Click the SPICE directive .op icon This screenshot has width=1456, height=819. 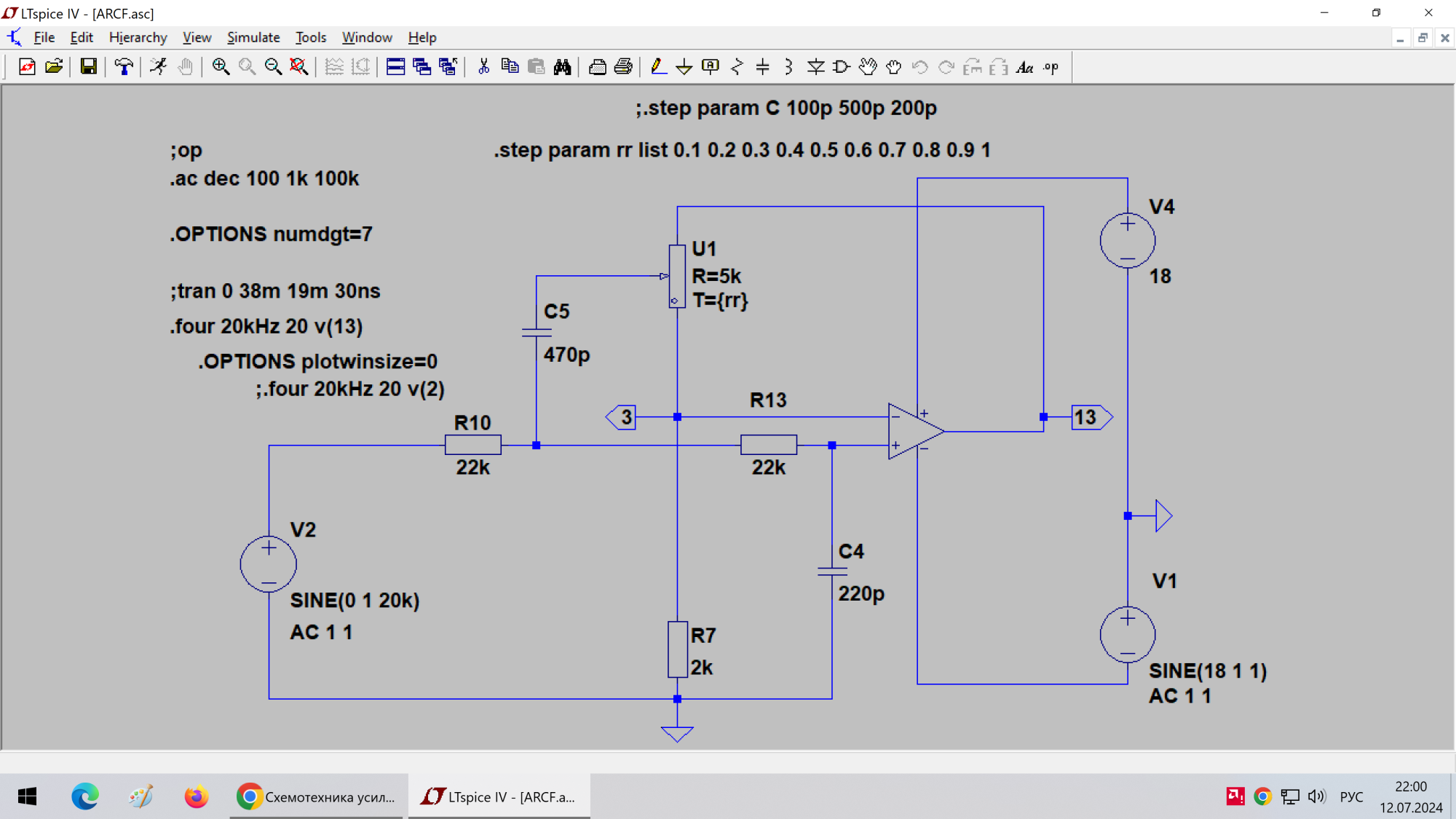(1051, 67)
